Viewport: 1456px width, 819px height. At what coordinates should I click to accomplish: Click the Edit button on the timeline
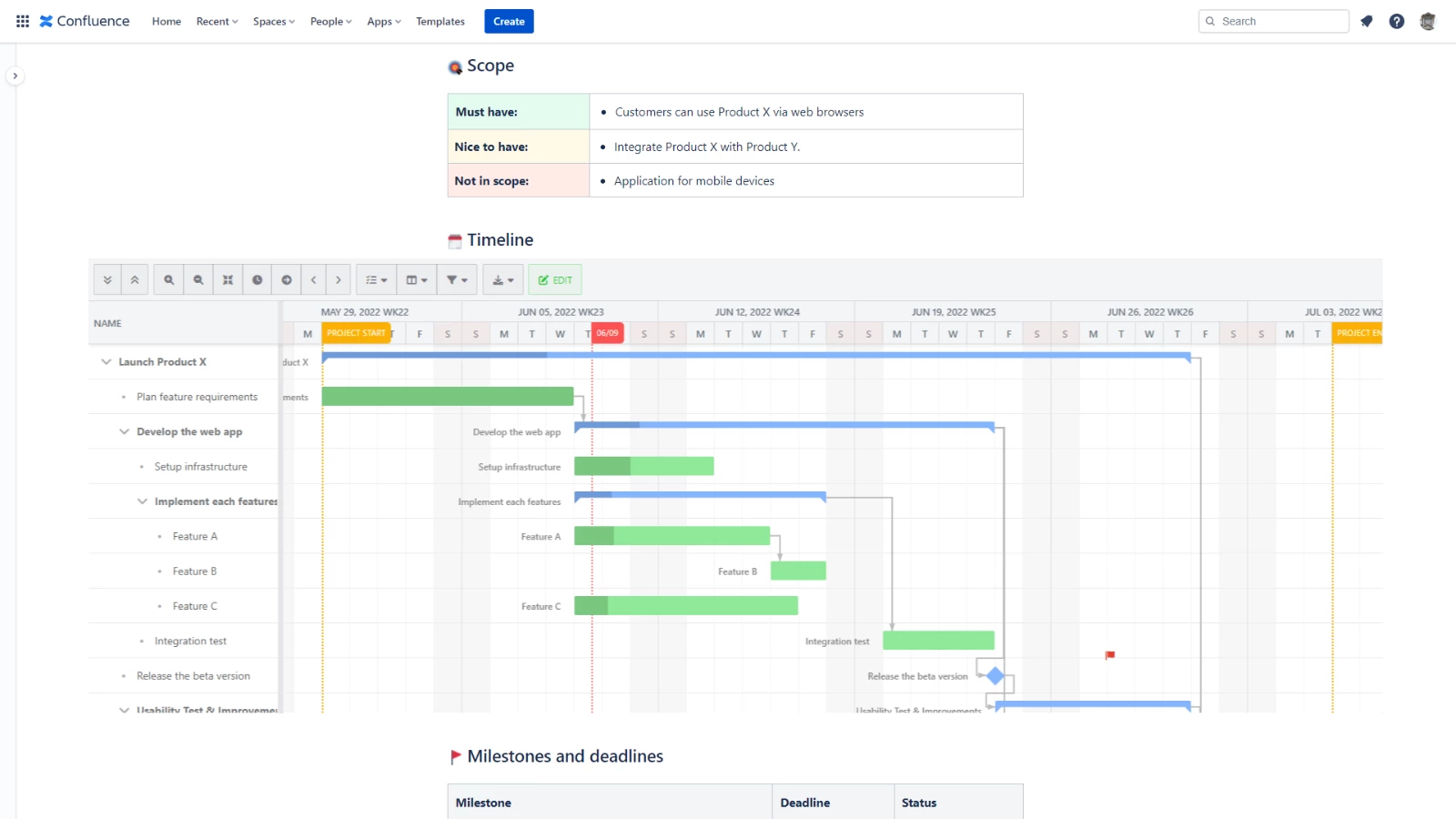pyautogui.click(x=555, y=279)
